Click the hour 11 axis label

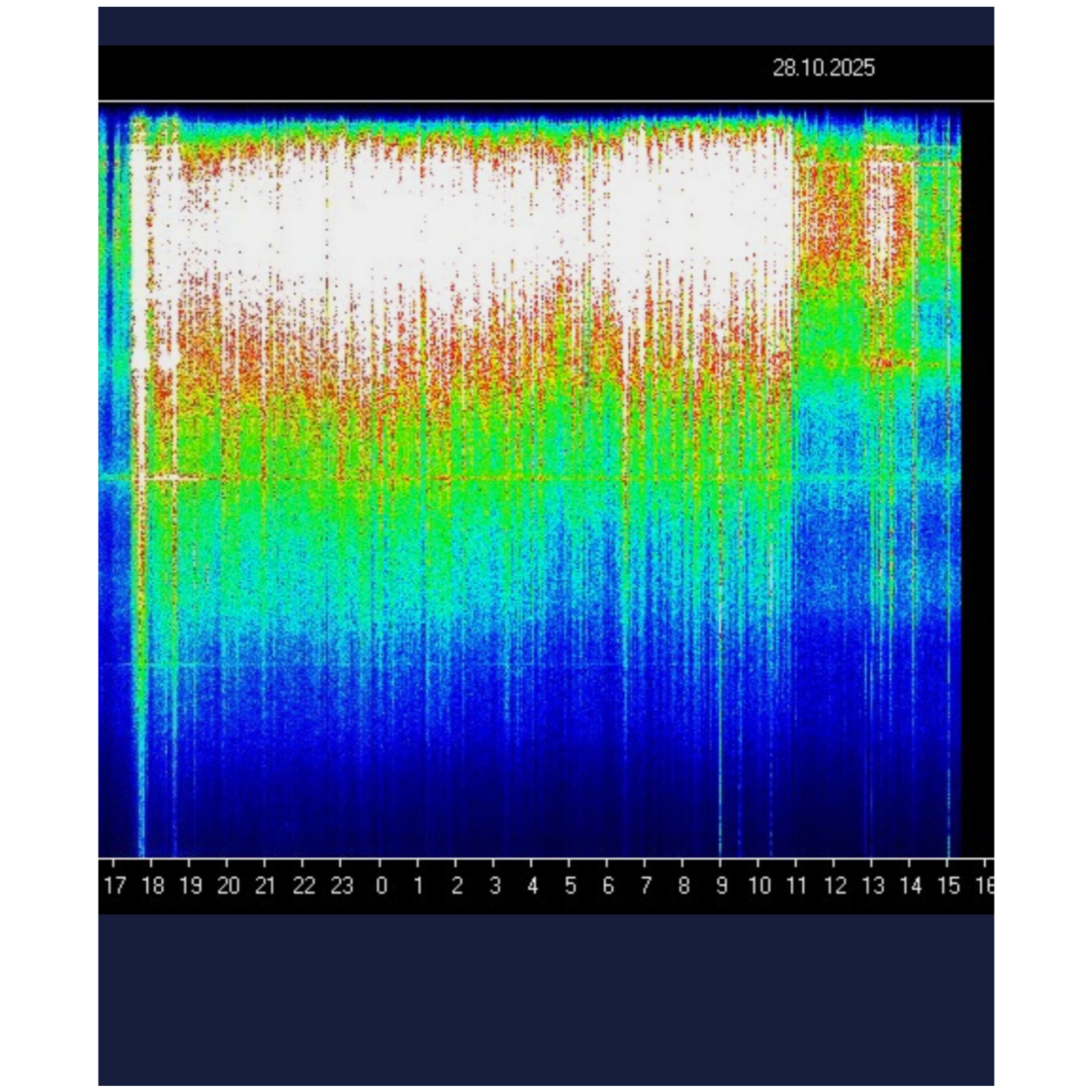tap(796, 886)
